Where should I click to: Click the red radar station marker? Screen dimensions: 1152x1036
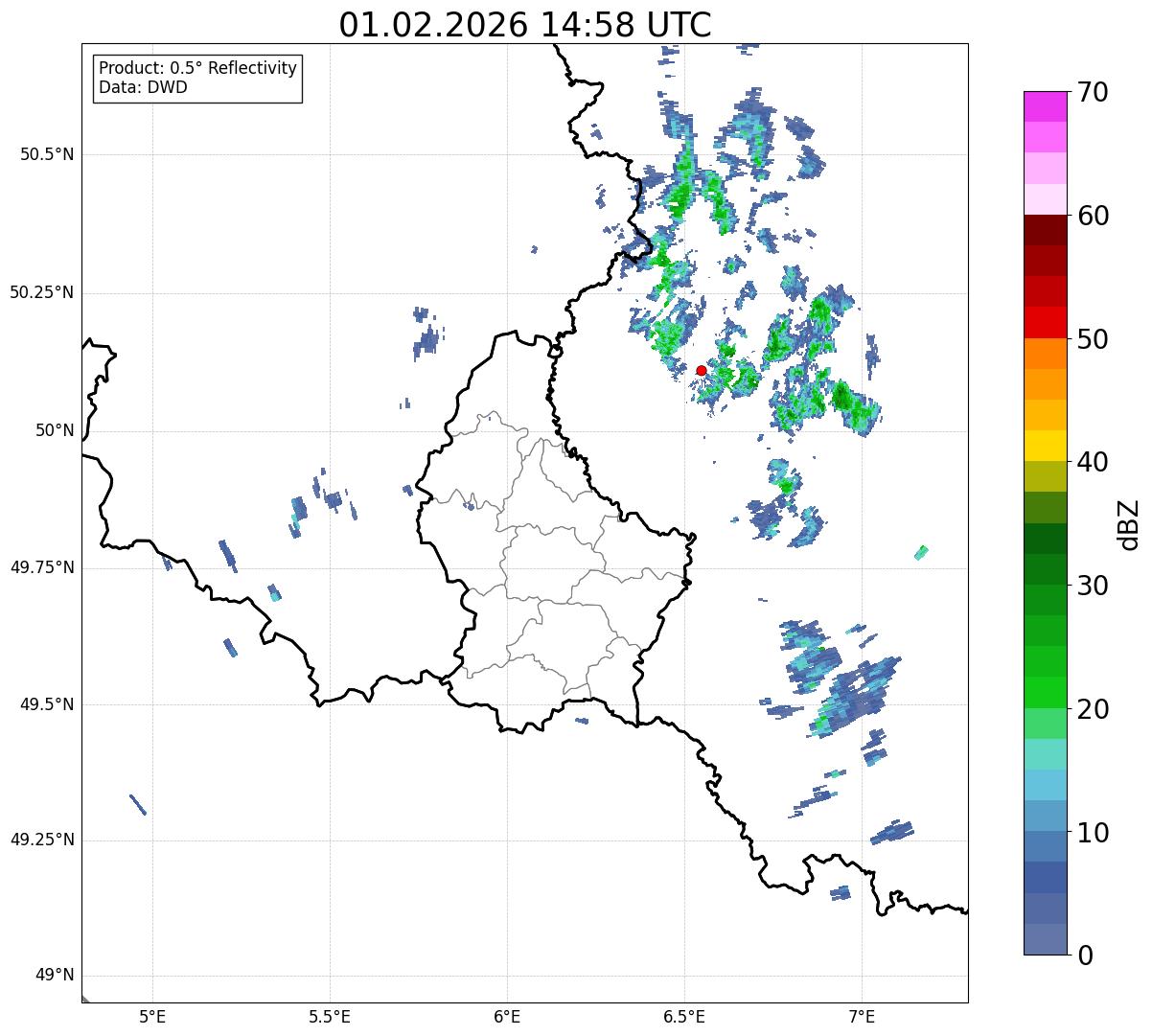(x=701, y=370)
